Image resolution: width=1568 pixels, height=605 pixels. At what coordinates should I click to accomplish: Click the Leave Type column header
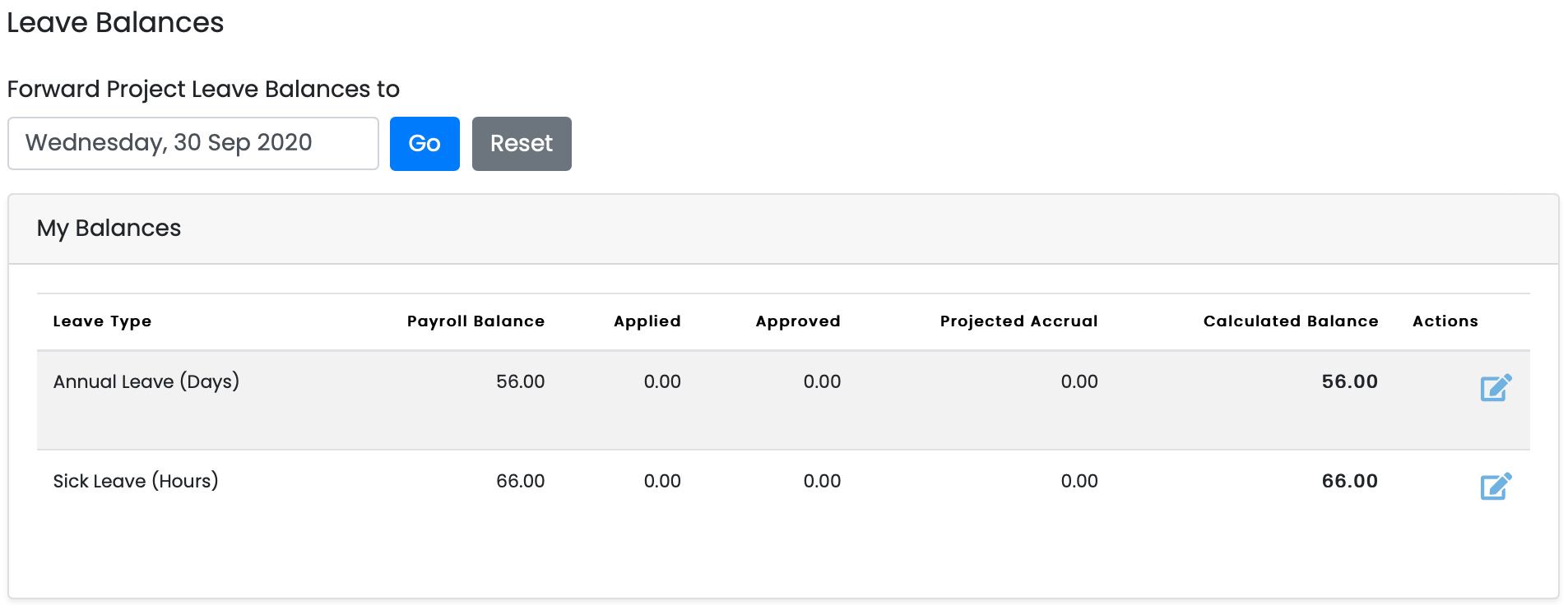102,321
